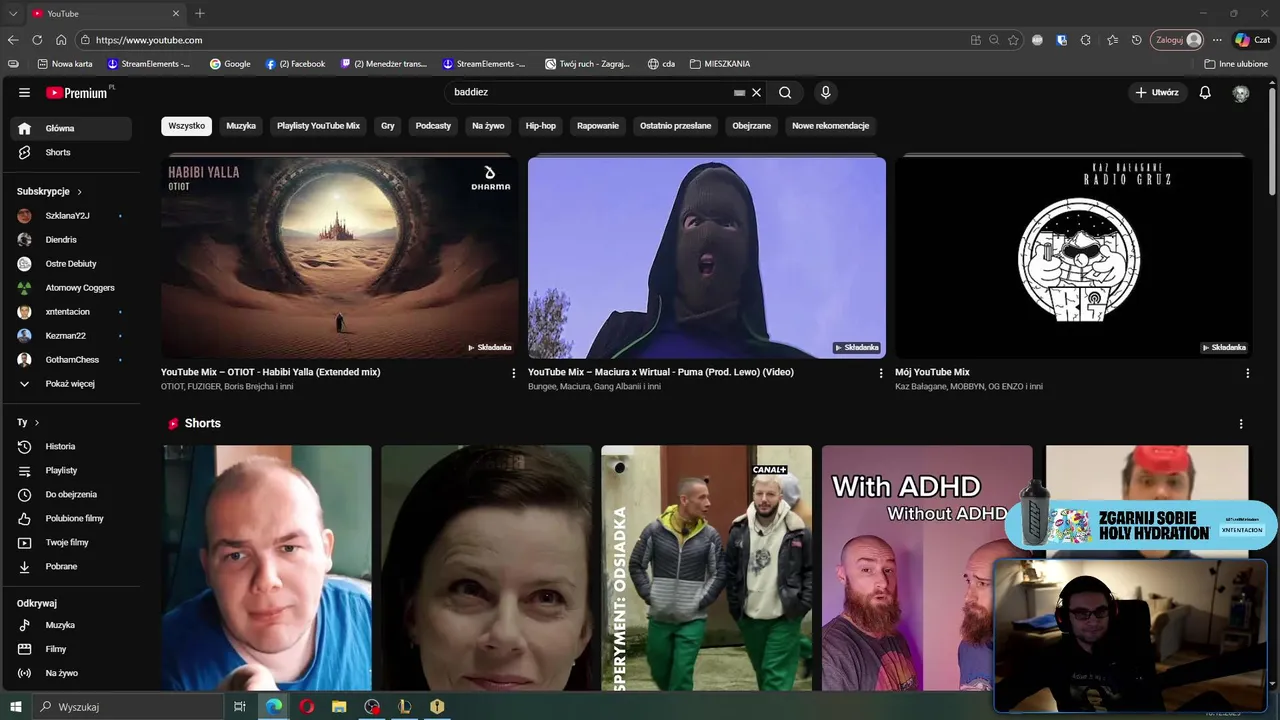Open Inne ulubione bookmarks folder
The image size is (1280, 720).
pyautogui.click(x=1236, y=64)
